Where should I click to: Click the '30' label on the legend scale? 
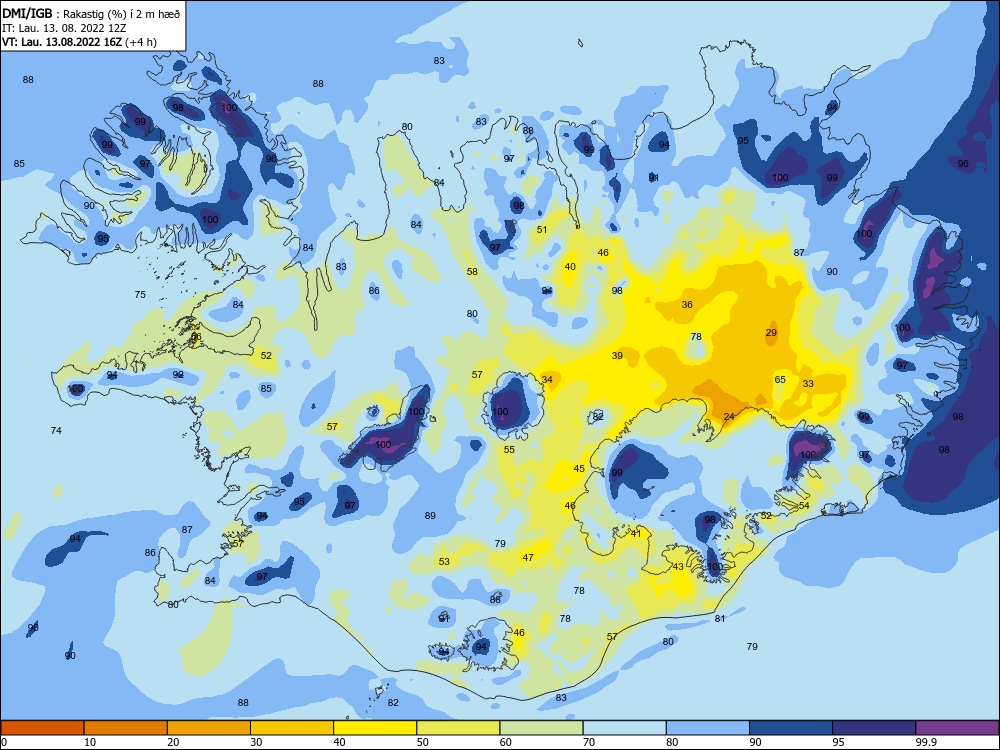(256, 742)
